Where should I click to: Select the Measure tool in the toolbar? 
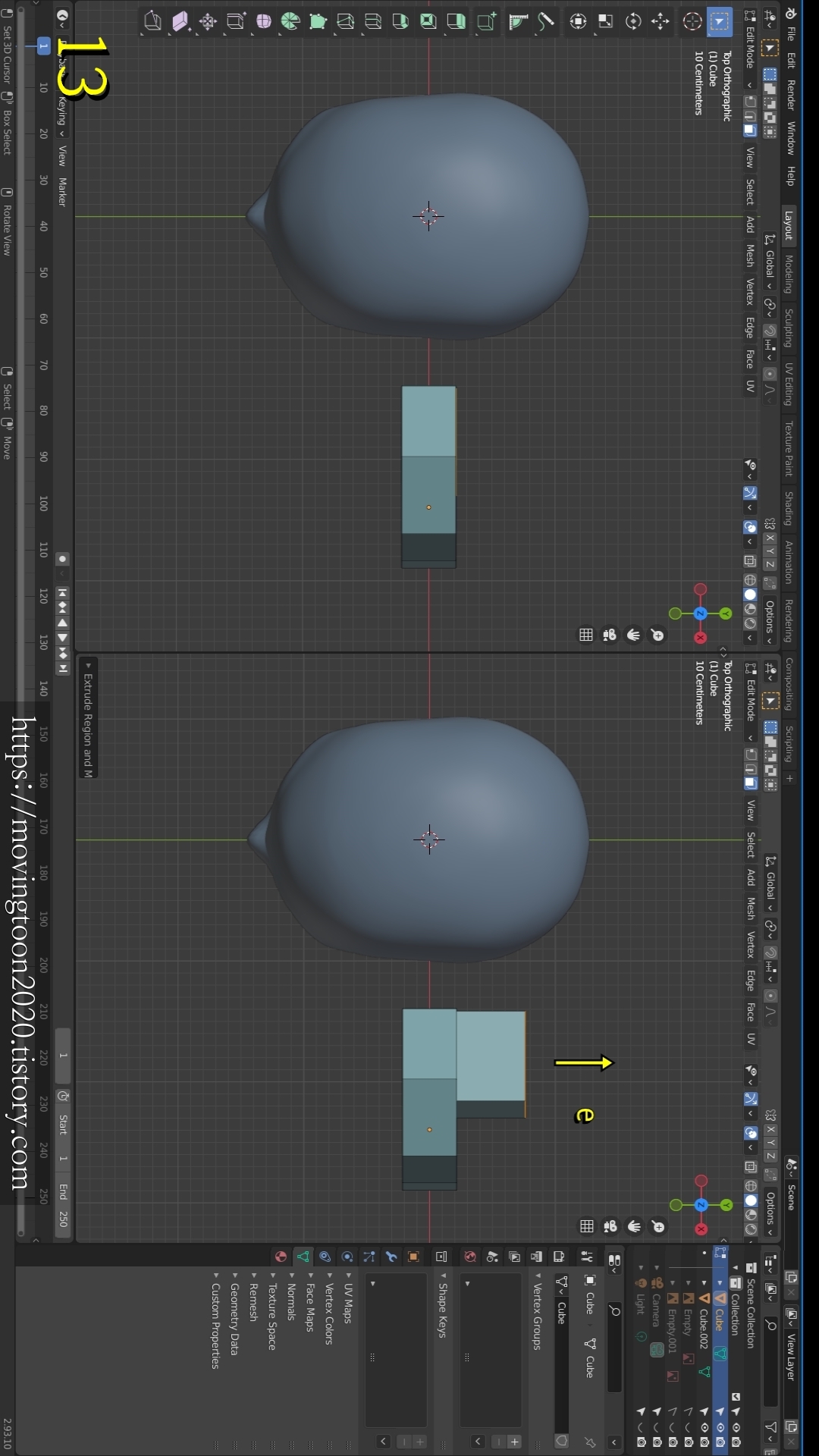[518, 22]
